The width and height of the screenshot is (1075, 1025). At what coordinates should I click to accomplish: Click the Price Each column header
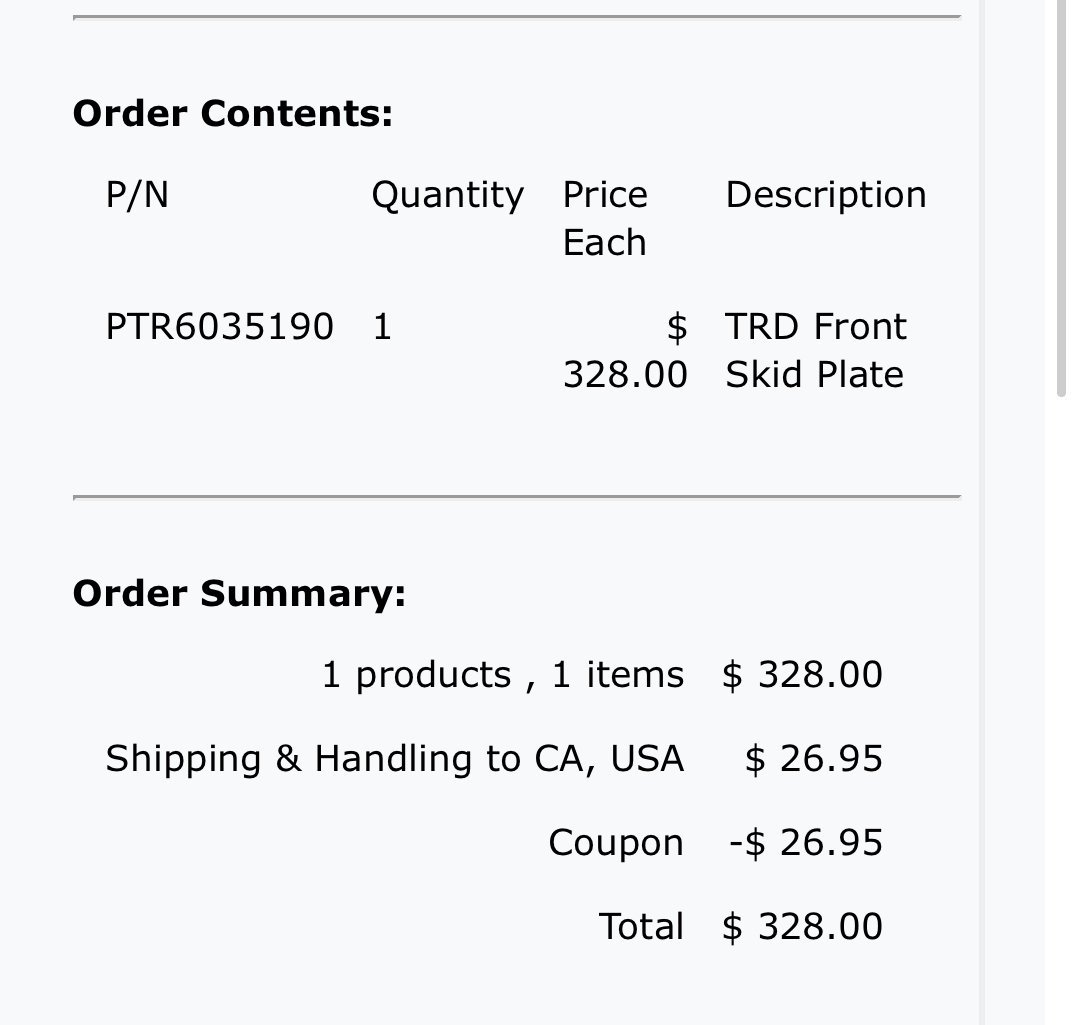coord(605,219)
